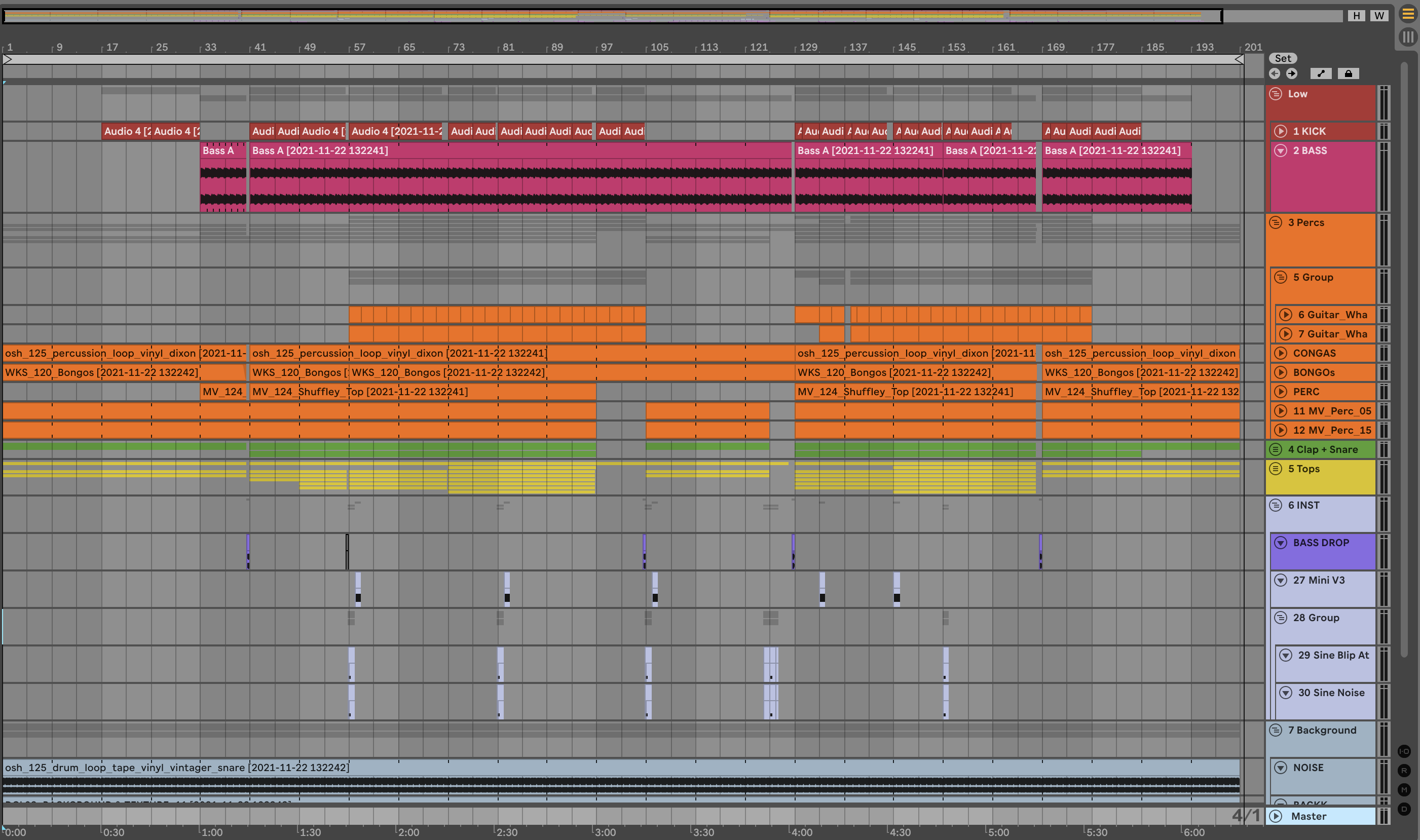
Task: Click the Lock Envelopes padlock icon
Action: coord(1348,73)
